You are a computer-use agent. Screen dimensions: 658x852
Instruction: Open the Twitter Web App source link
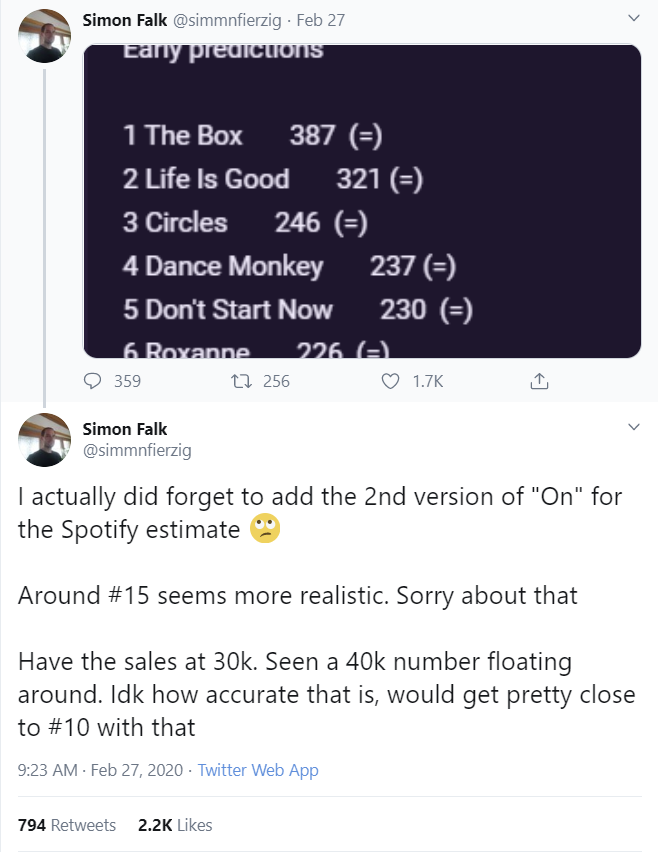pos(258,770)
